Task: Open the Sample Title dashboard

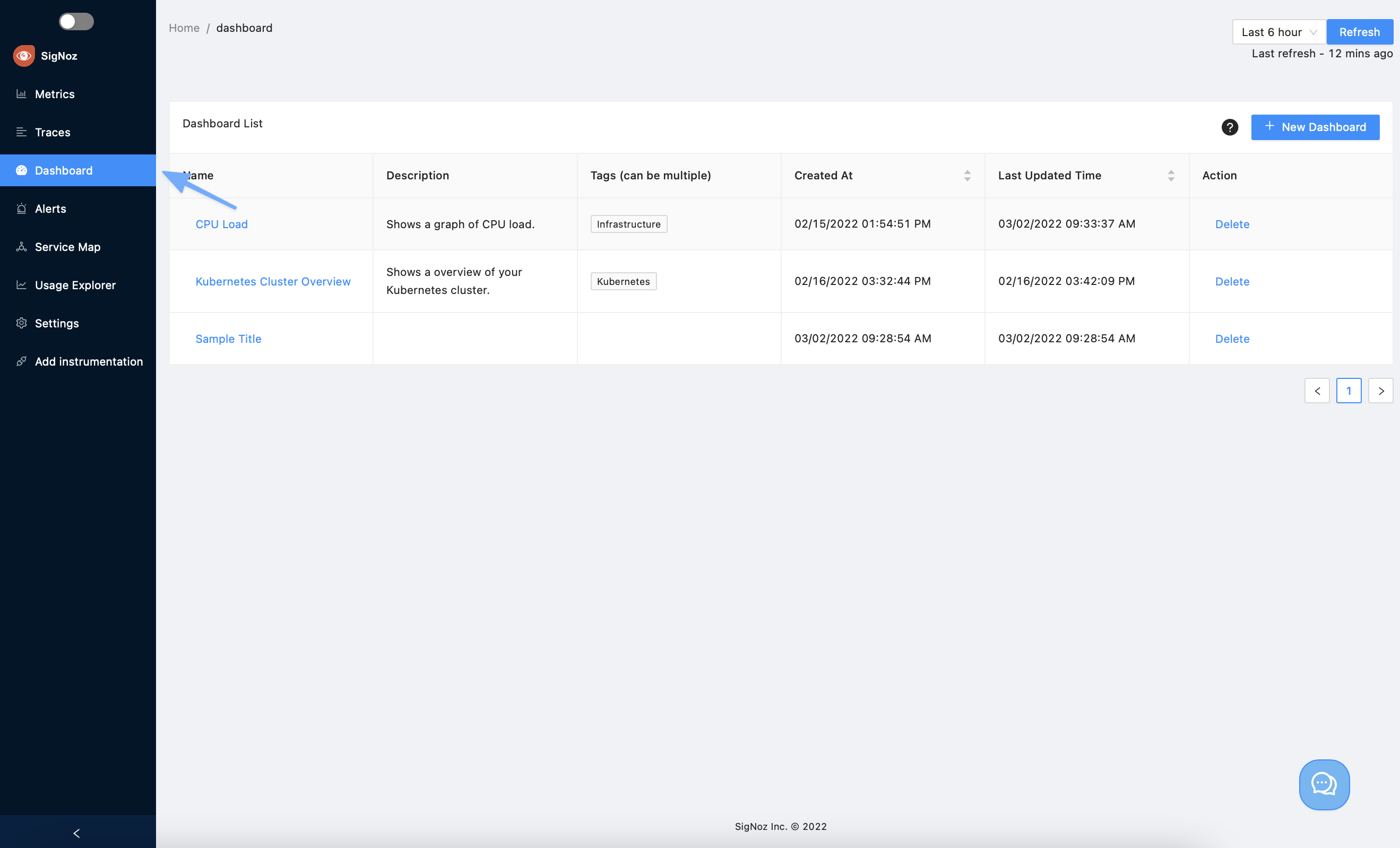Action: [x=228, y=339]
